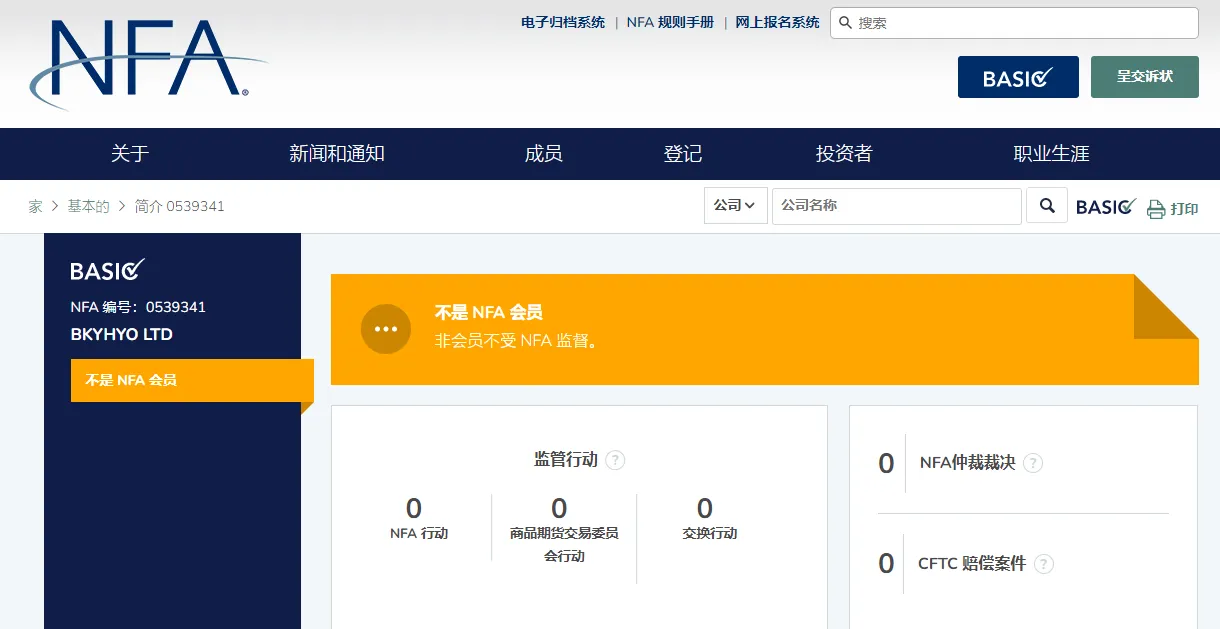Viewport: 1220px width, 629px height.
Task: Open the 电子归档系统 link
Action: [563, 22]
